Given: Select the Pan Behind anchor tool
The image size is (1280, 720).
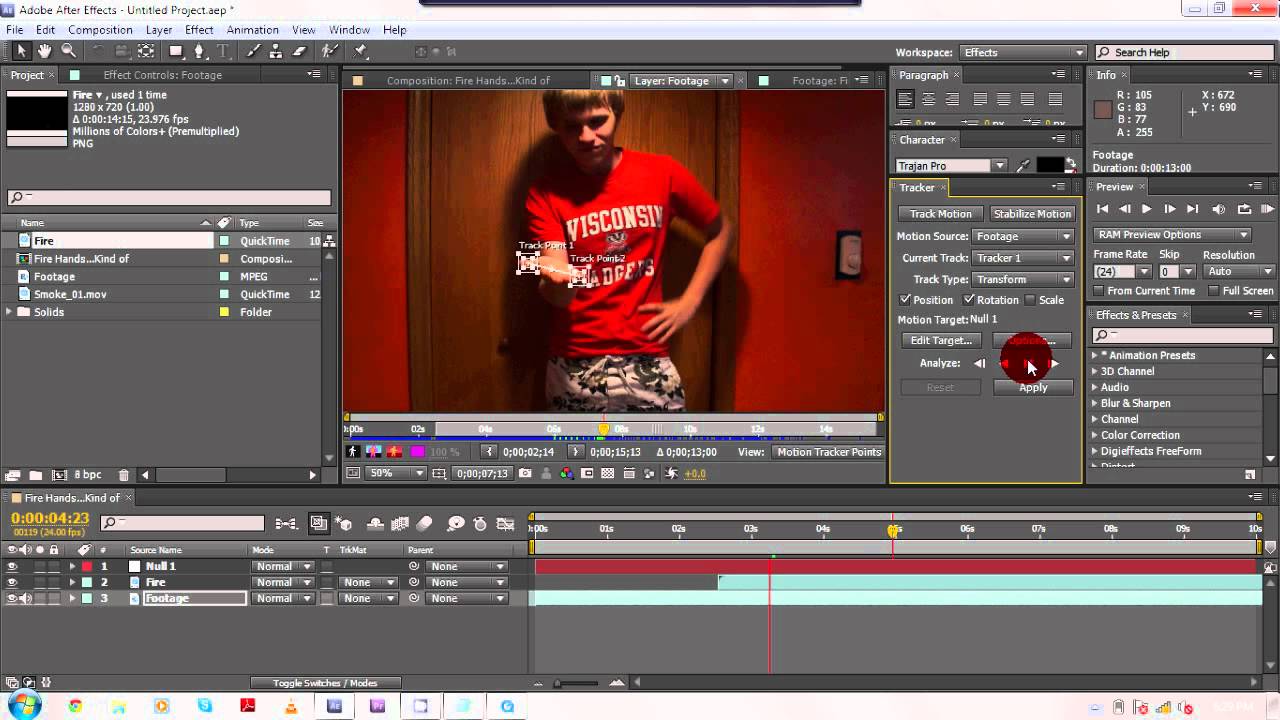Looking at the screenshot, I should pyautogui.click(x=146, y=51).
